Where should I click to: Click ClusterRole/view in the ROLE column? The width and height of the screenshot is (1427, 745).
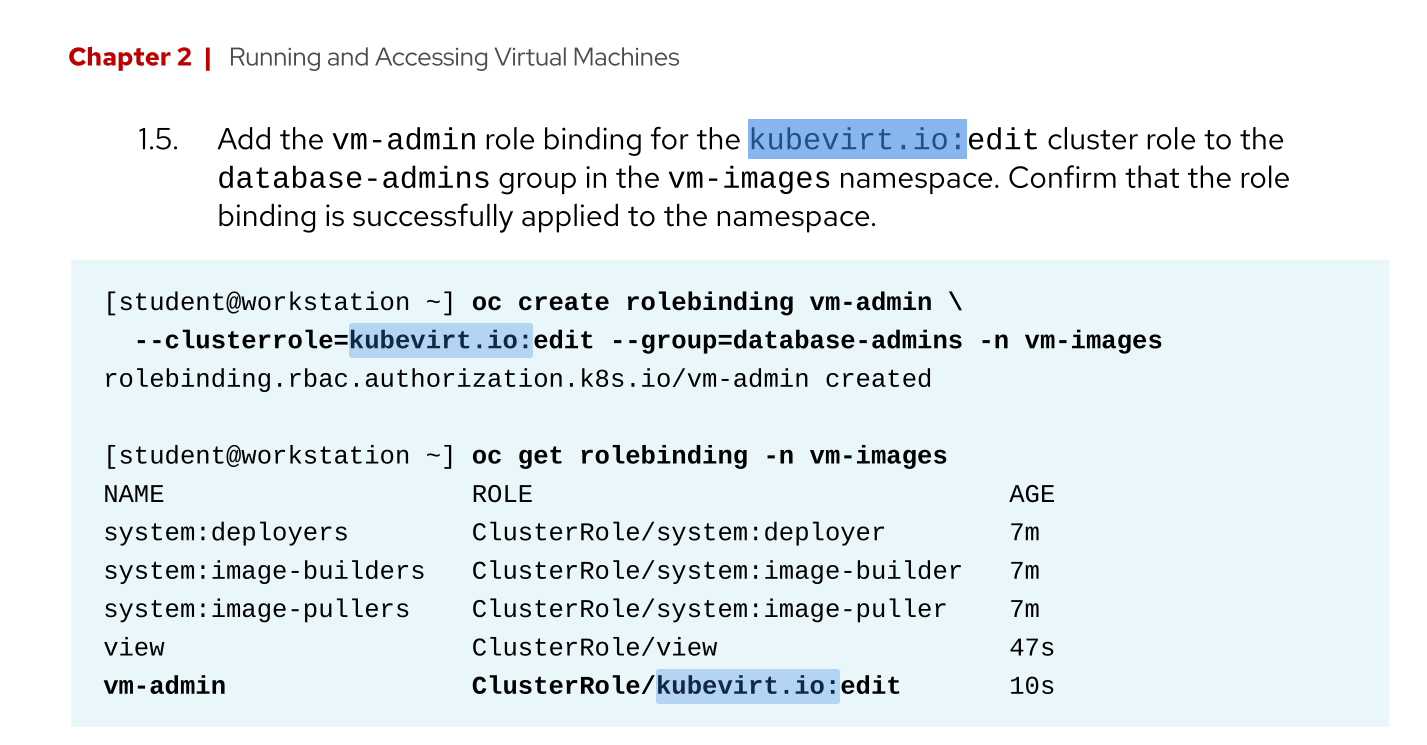594,648
